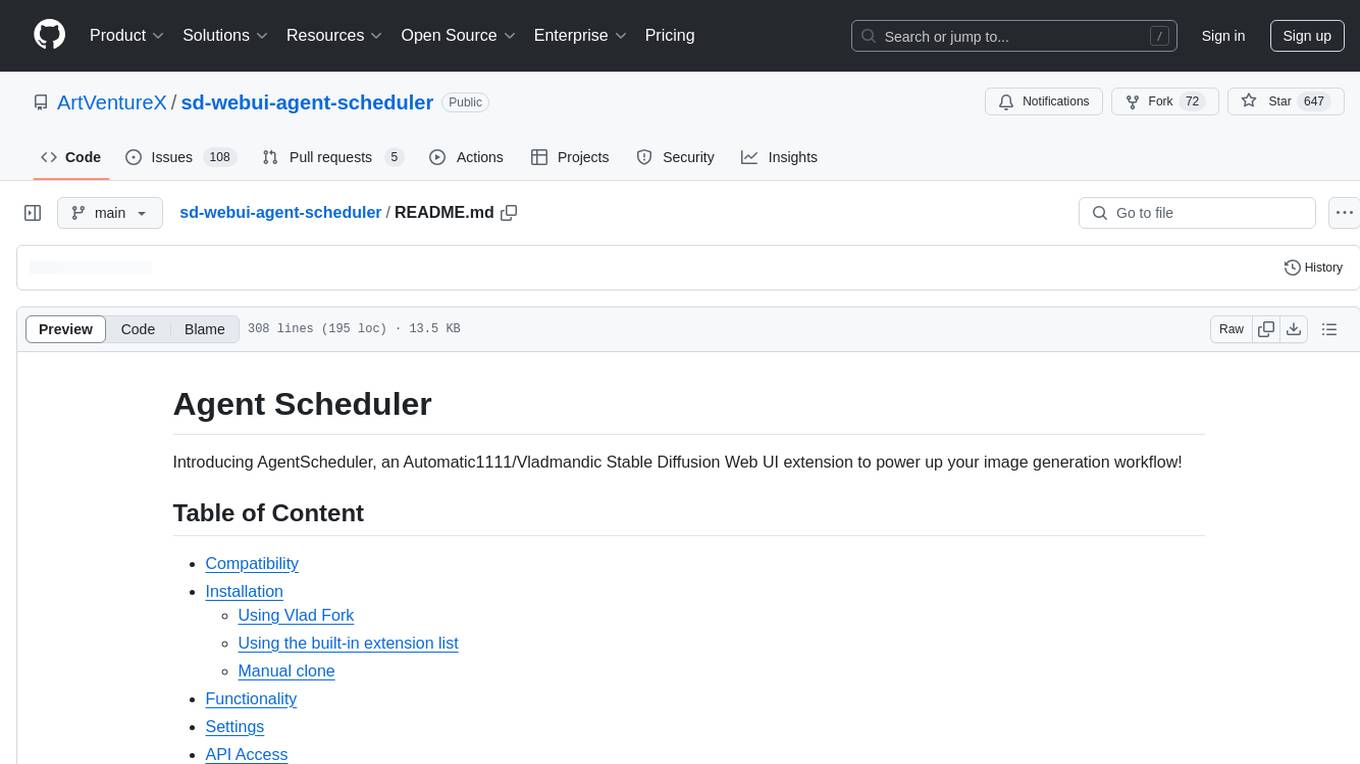Switch to the Insights tab
The width and height of the screenshot is (1360, 764).
pos(779,157)
